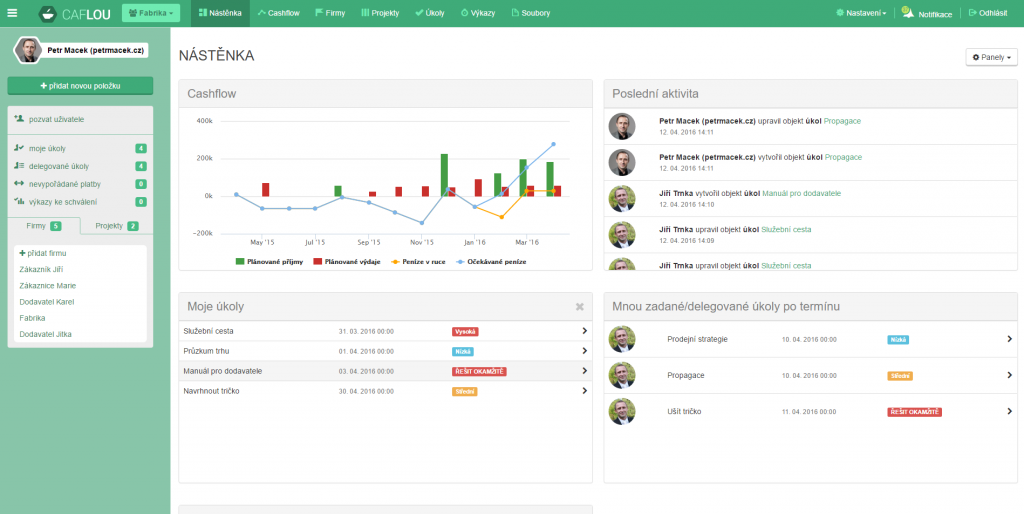This screenshot has height=514, width=1024.
Task: Click the pozvat uživatele icon
Action: (19, 119)
